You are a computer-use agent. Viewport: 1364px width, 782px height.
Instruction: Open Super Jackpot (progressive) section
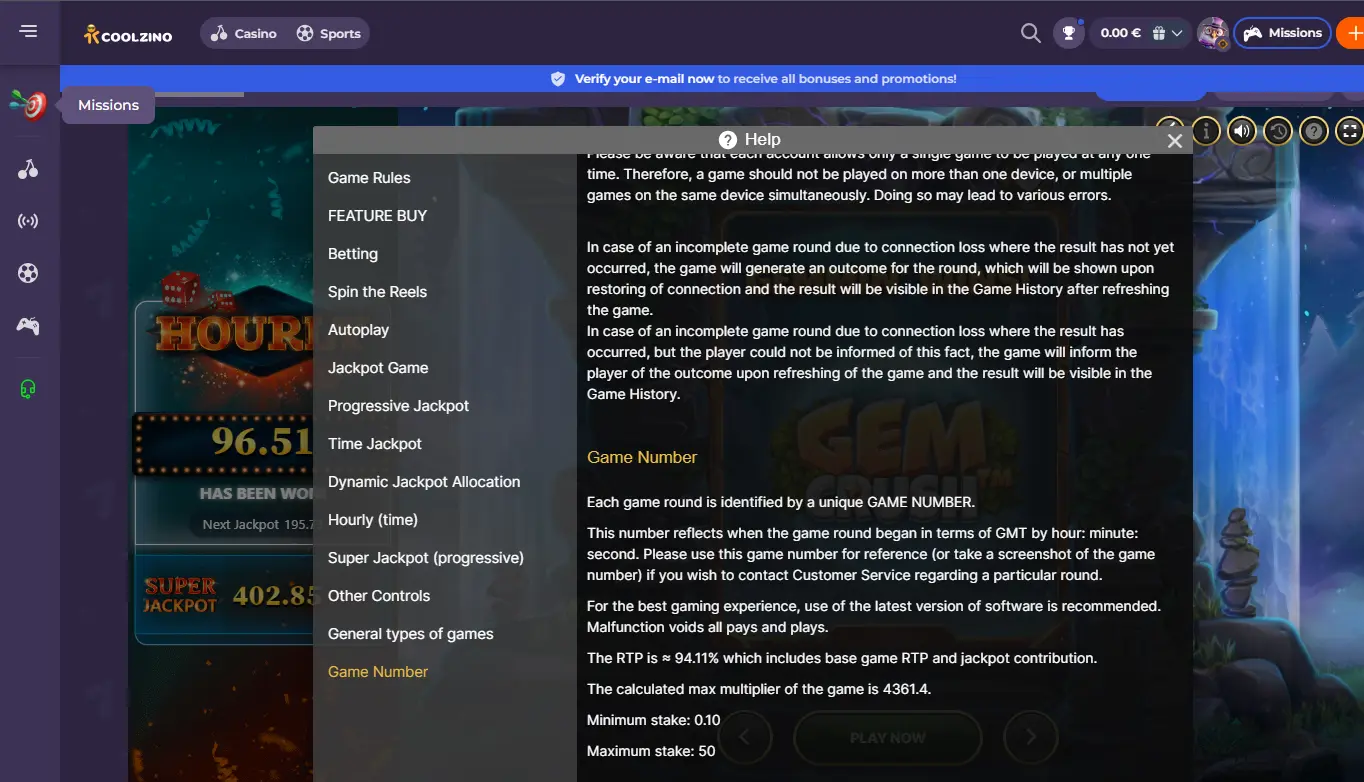pos(426,558)
